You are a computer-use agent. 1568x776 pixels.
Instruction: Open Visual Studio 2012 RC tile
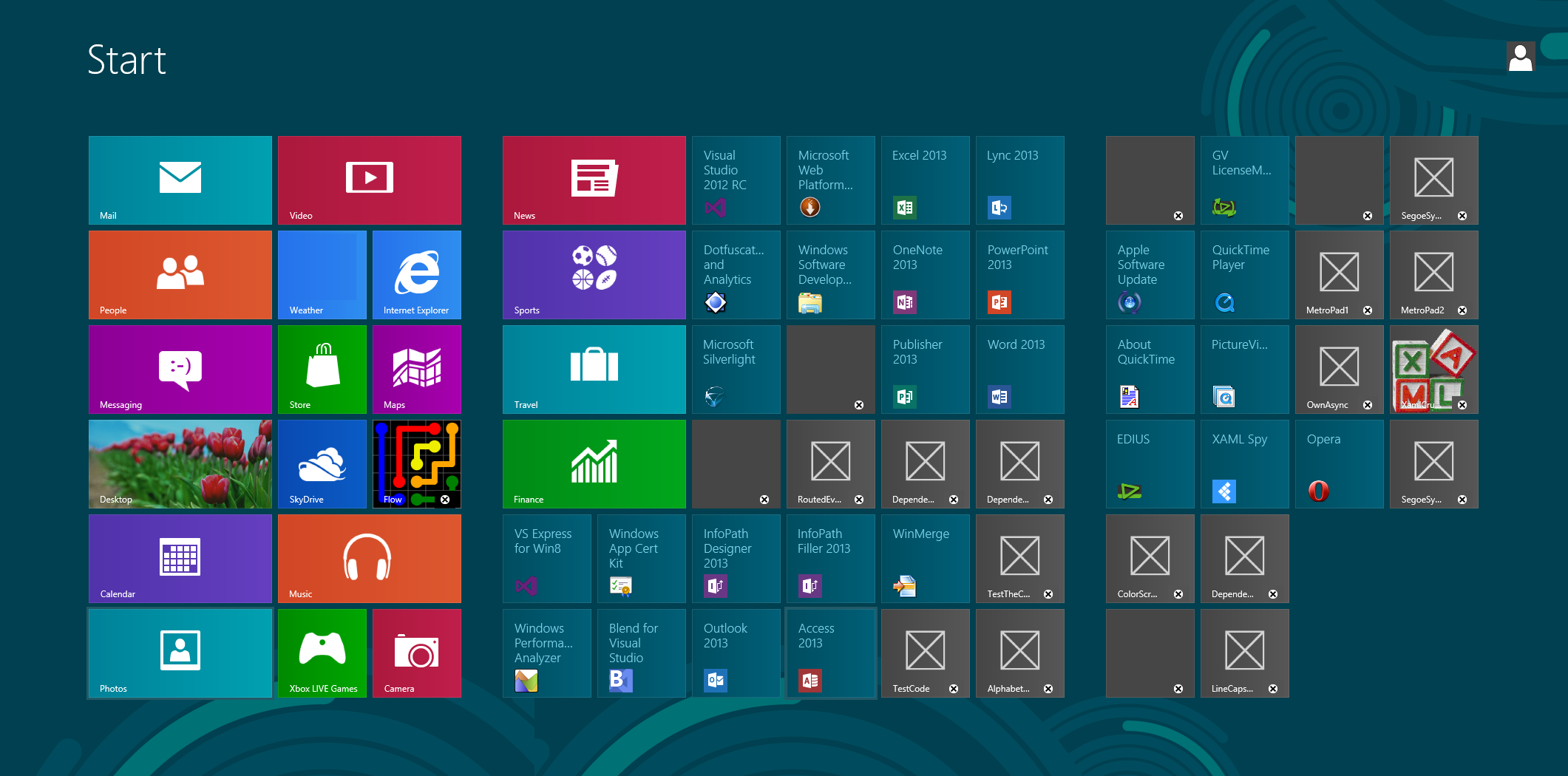736,180
